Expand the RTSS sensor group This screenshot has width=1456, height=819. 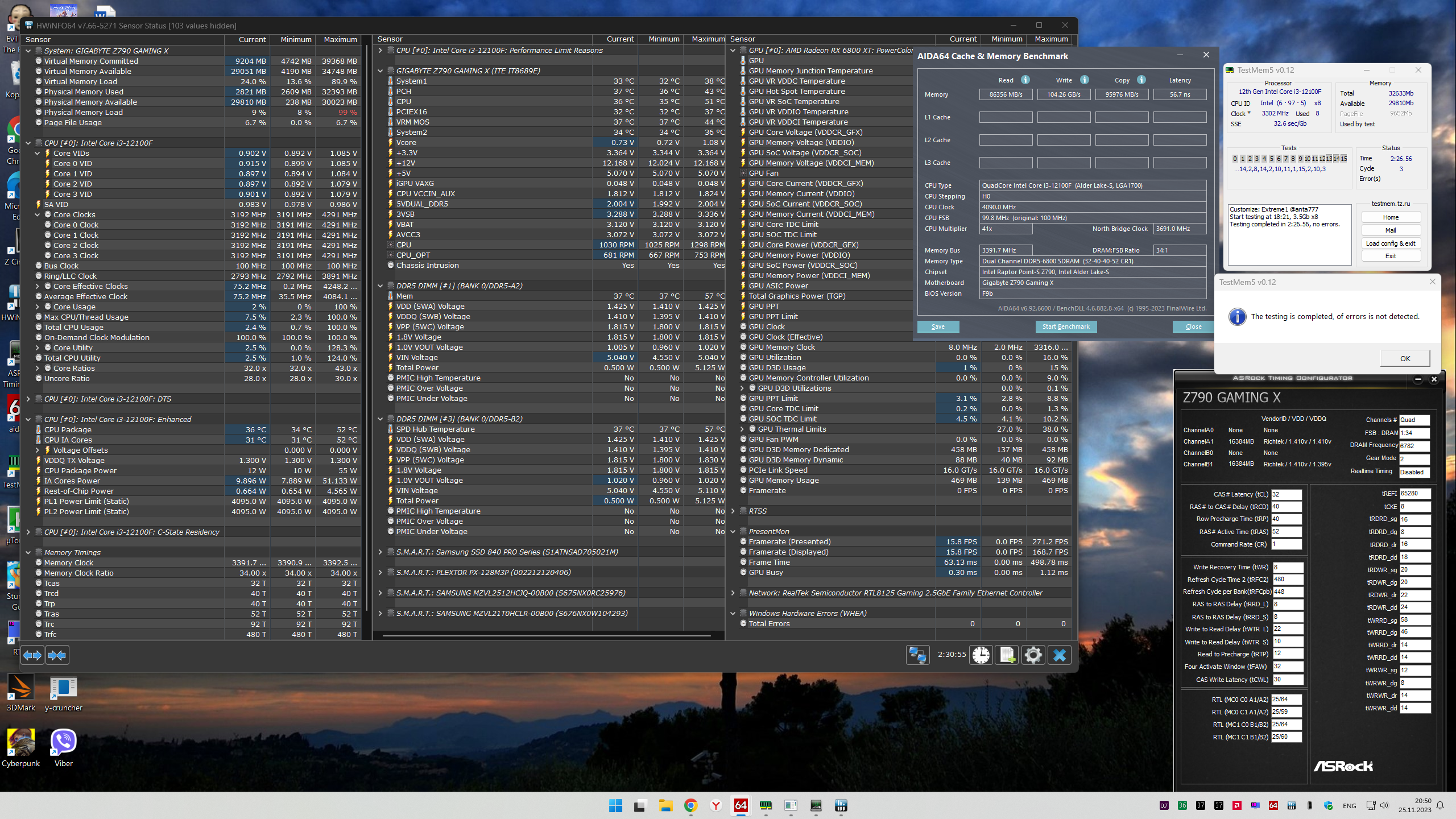733,511
